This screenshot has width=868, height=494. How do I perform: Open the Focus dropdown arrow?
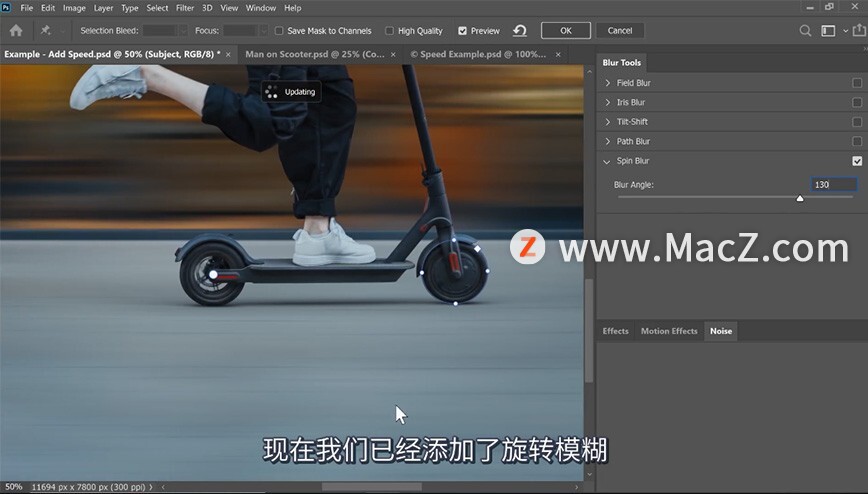coord(264,31)
